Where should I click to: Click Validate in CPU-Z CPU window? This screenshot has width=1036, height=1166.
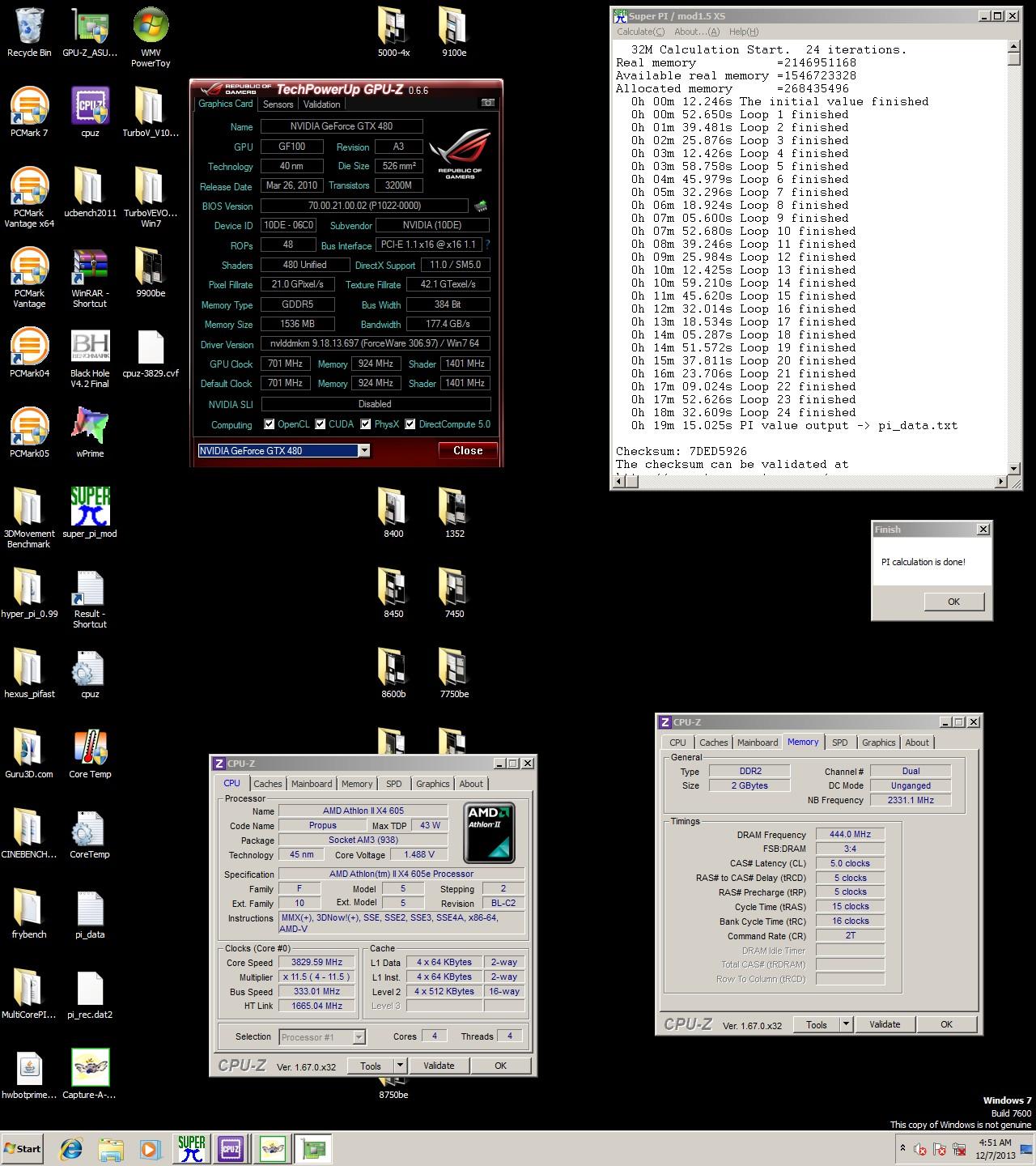(x=439, y=1066)
